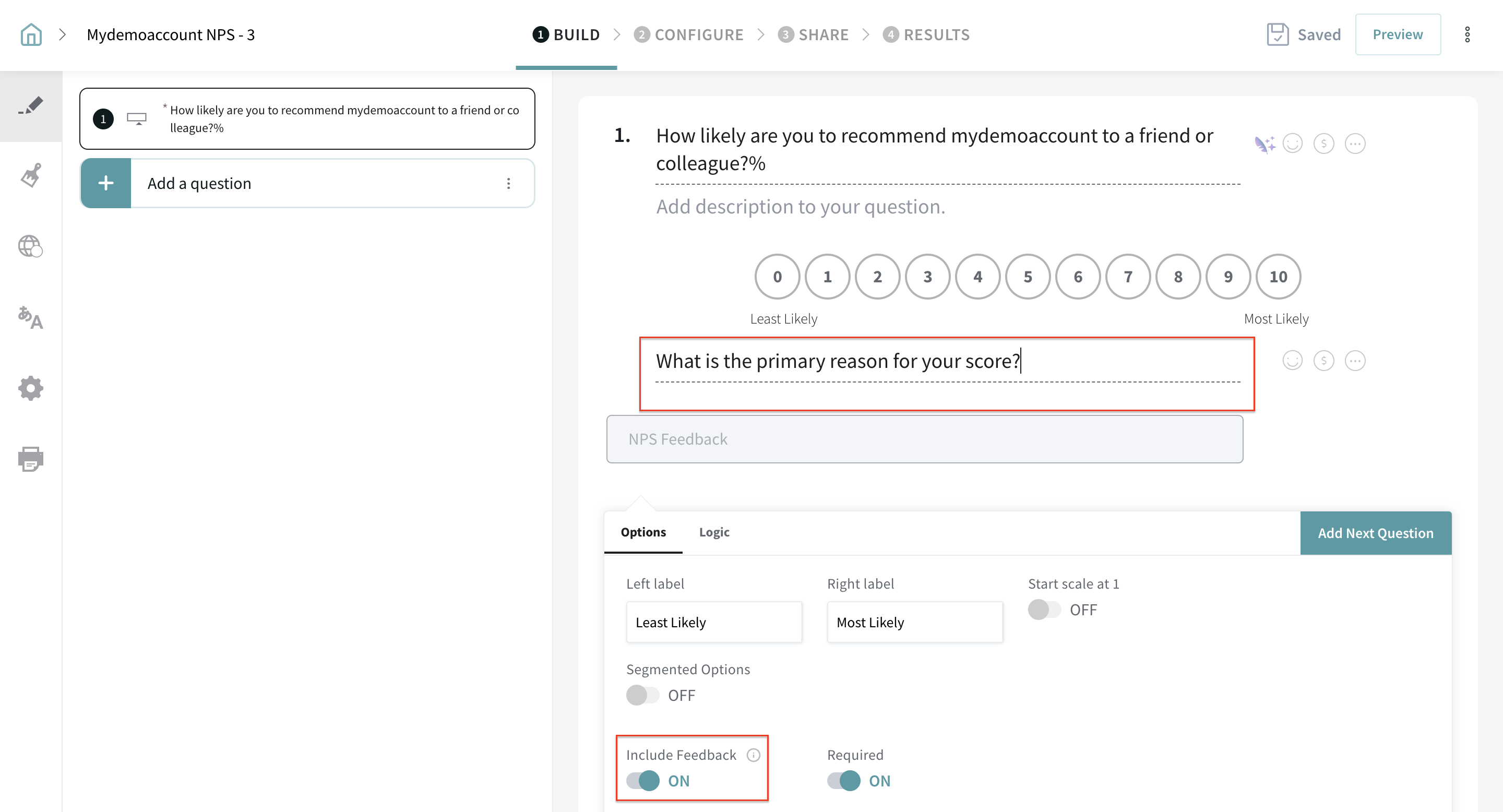Click the Preview button

tap(1398, 34)
